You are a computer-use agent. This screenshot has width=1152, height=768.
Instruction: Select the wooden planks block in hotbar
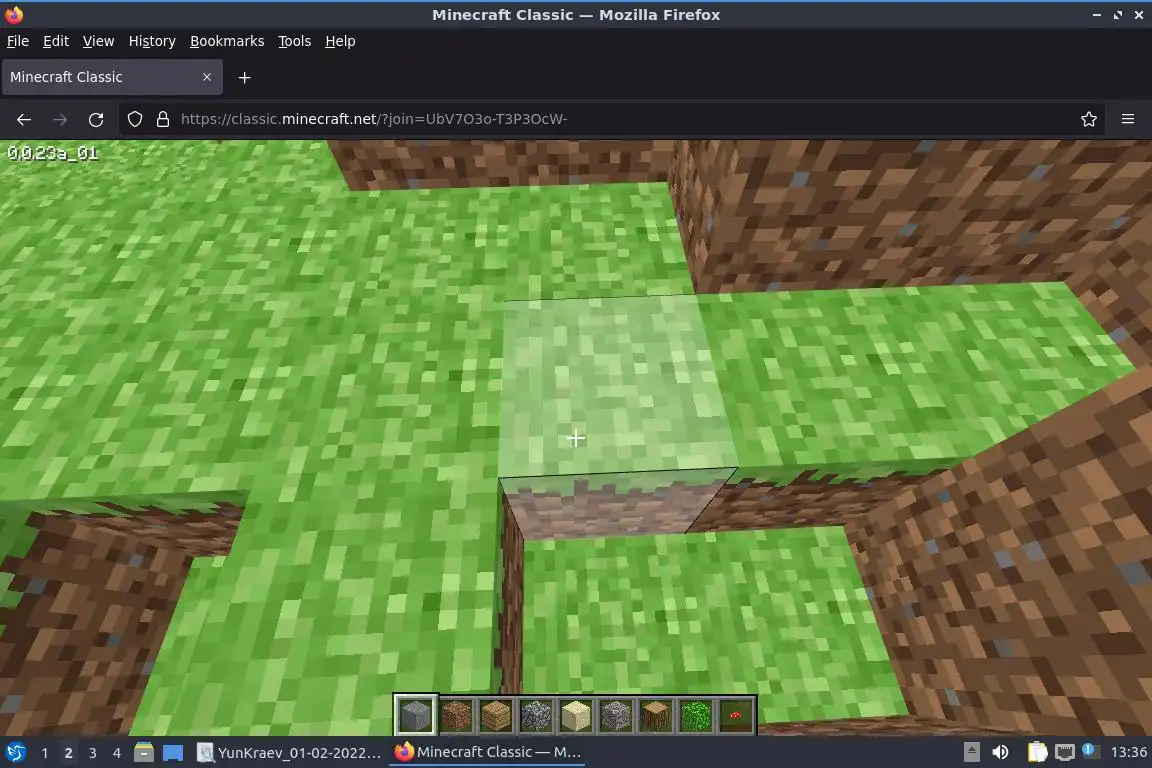point(496,714)
